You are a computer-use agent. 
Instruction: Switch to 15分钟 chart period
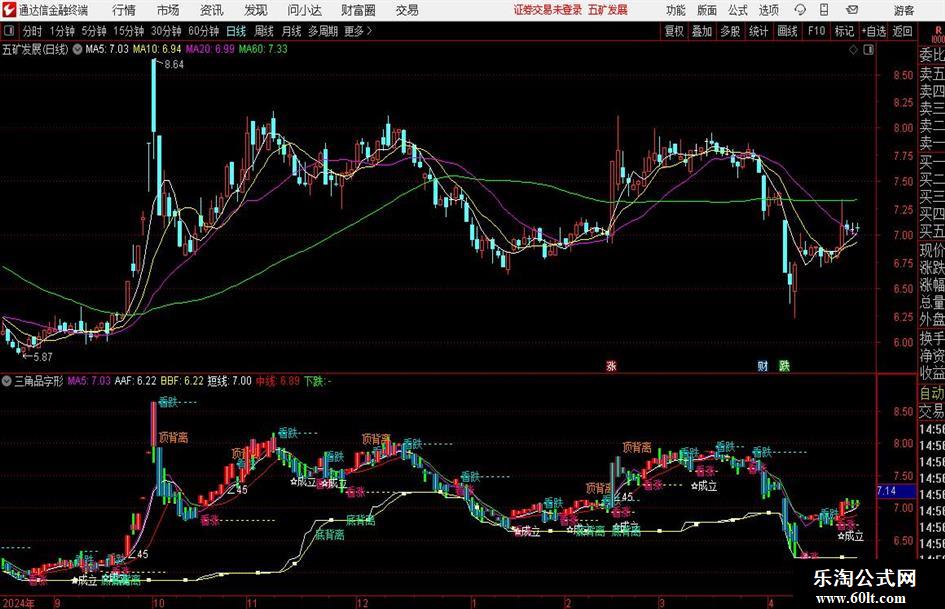coord(129,31)
